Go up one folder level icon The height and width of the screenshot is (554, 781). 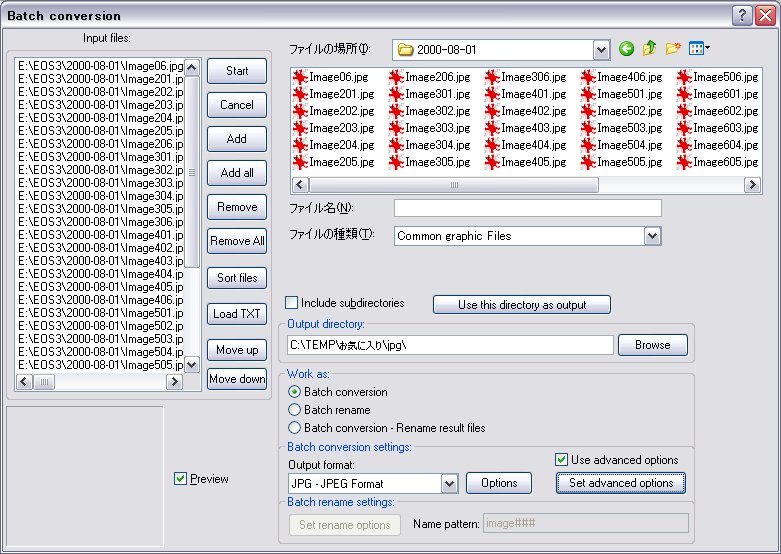pos(650,49)
